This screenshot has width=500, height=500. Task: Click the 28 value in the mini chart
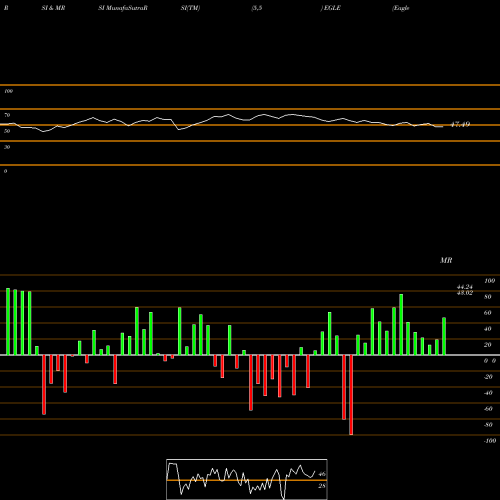coord(322,486)
